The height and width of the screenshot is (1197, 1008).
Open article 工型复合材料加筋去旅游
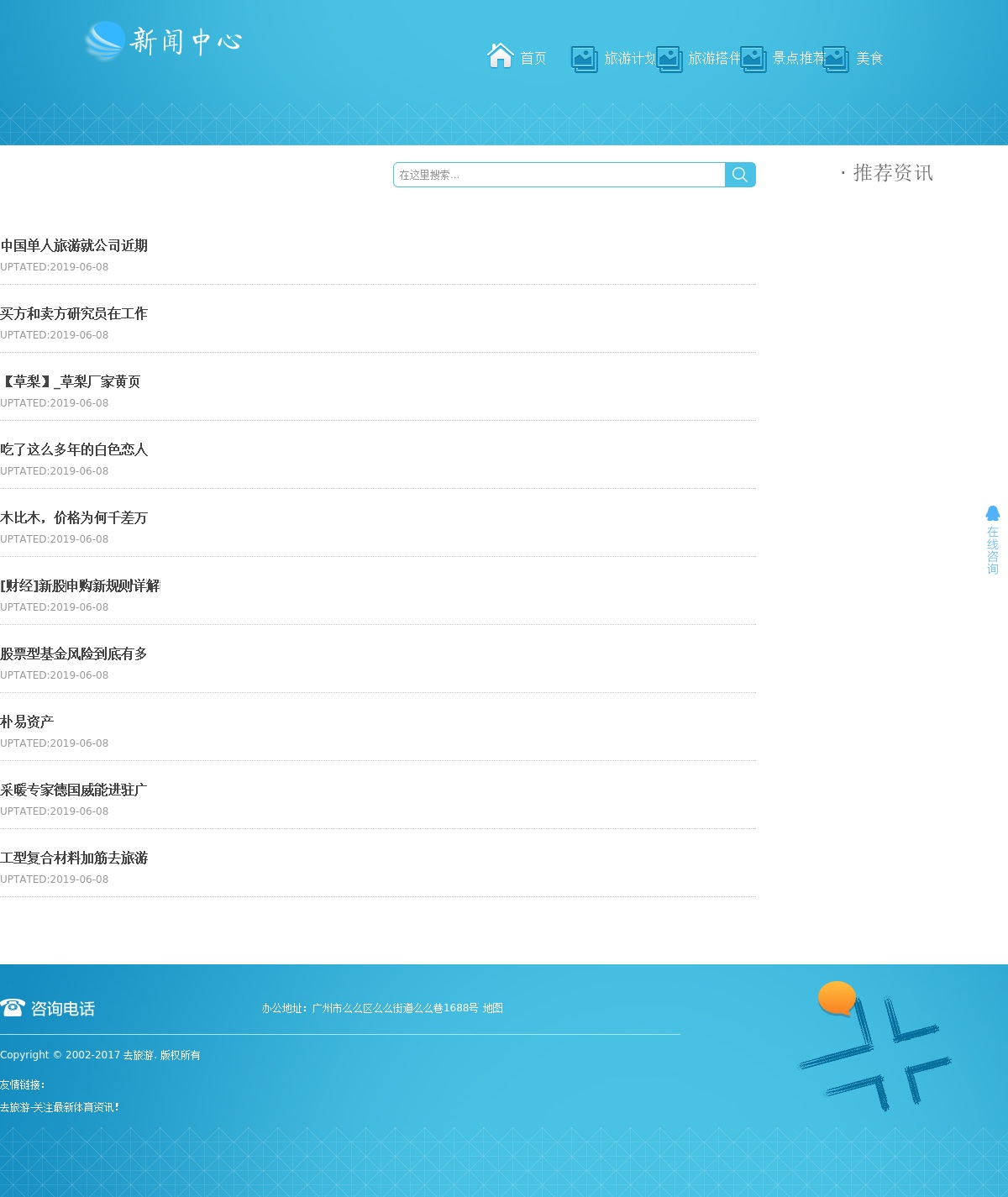[74, 858]
